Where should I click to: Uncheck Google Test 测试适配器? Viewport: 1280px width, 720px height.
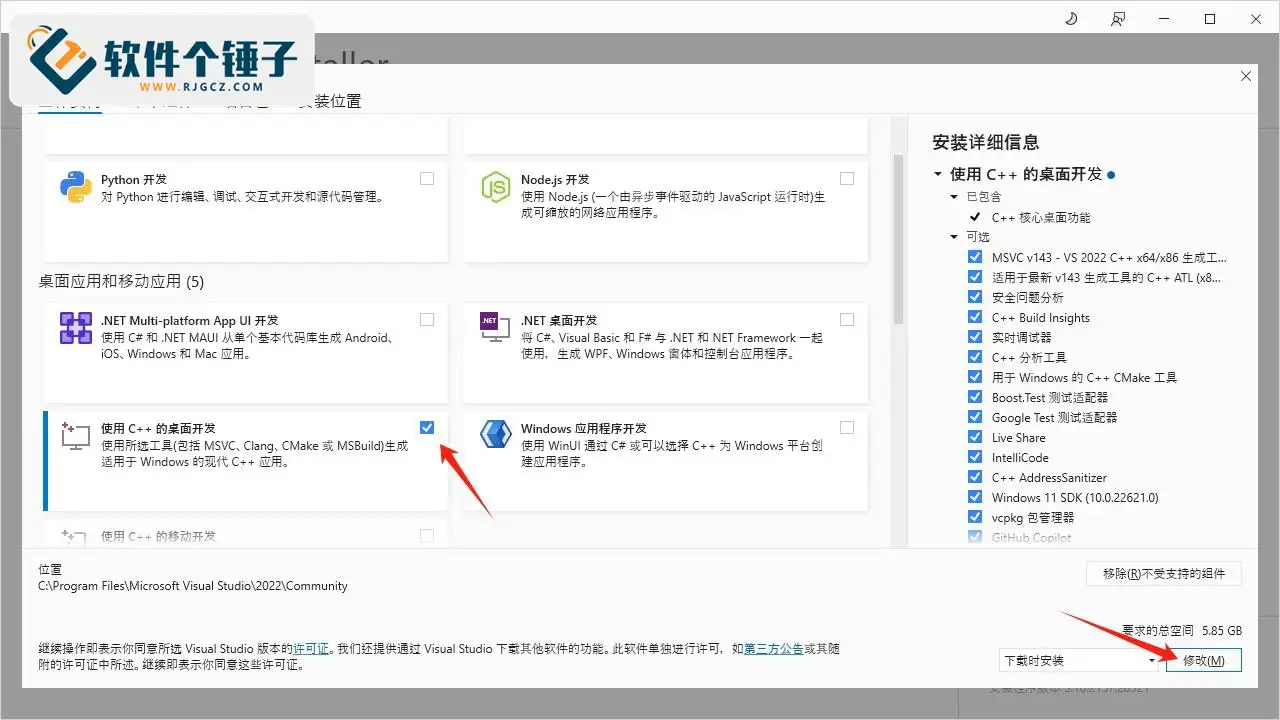[975, 417]
